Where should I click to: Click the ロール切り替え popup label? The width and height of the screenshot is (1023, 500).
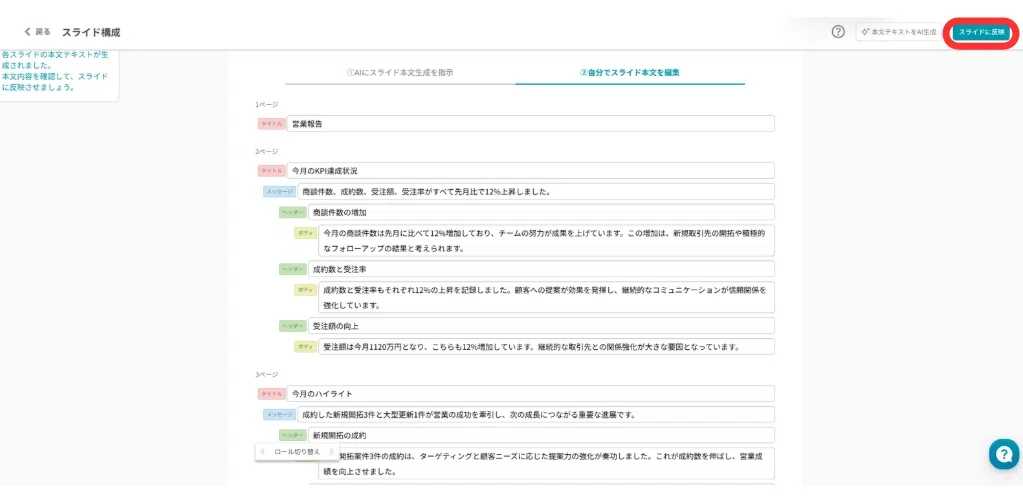[x=297, y=452]
